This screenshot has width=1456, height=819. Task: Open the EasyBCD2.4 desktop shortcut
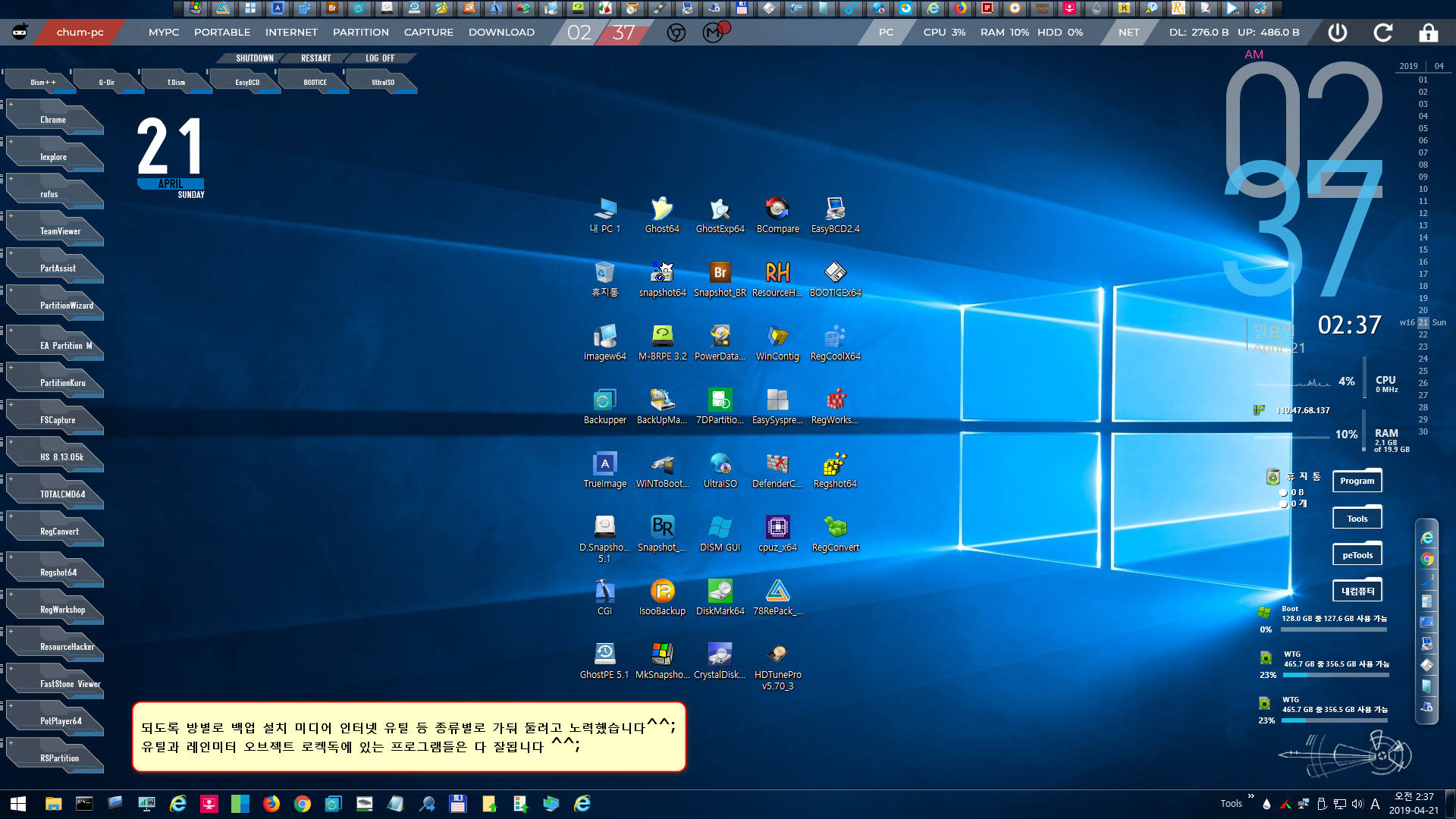tap(835, 214)
